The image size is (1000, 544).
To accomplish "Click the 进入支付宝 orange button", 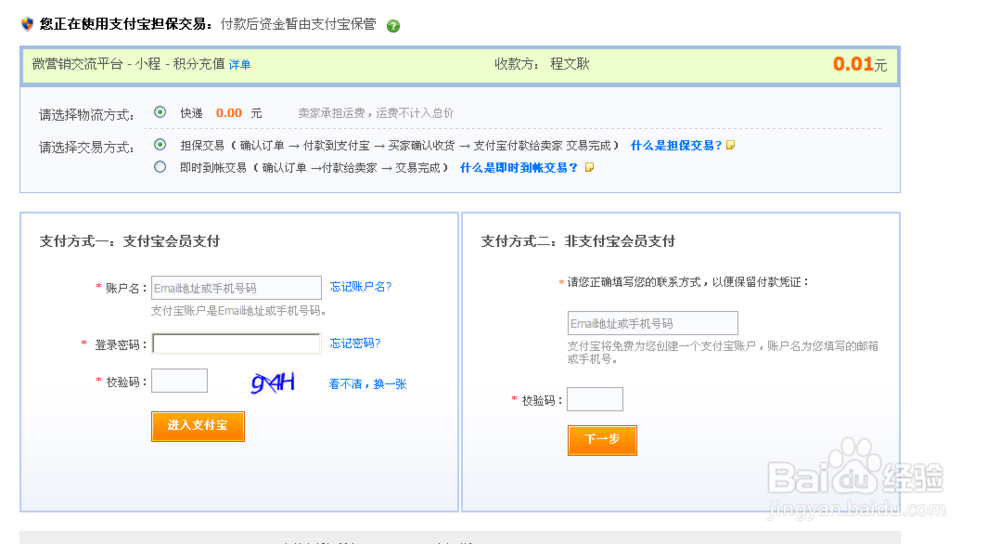I will (x=198, y=426).
